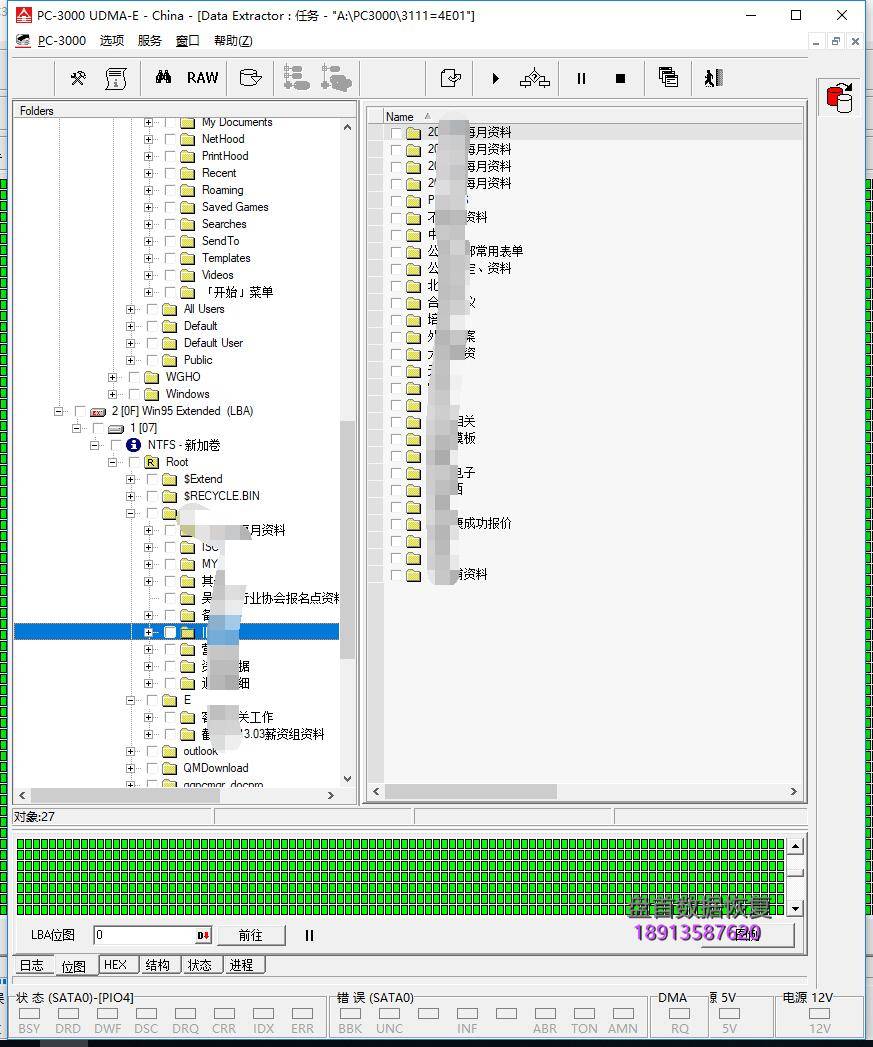Click the flowchart decision icon
This screenshot has height=1047, width=873.
pos(535,79)
